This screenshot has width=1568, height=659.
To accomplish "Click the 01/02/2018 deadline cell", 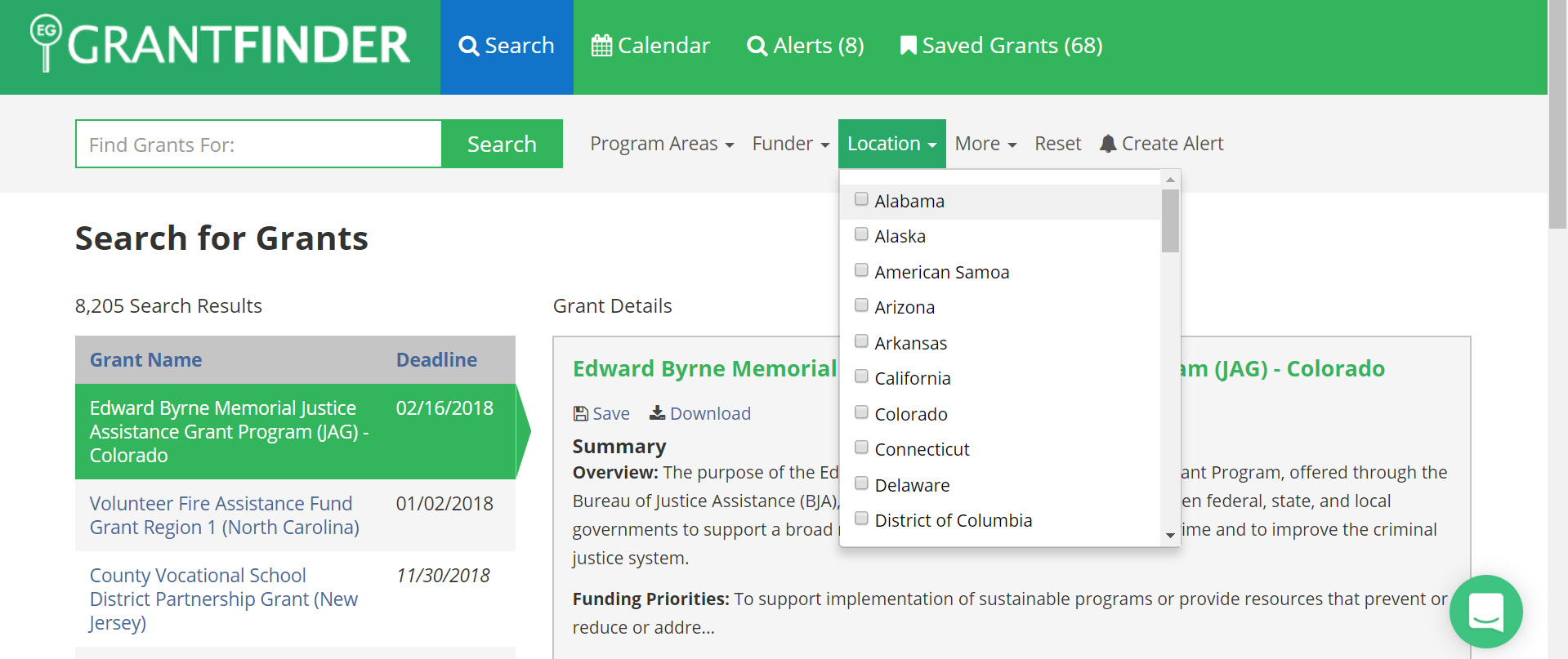I will coord(444,503).
